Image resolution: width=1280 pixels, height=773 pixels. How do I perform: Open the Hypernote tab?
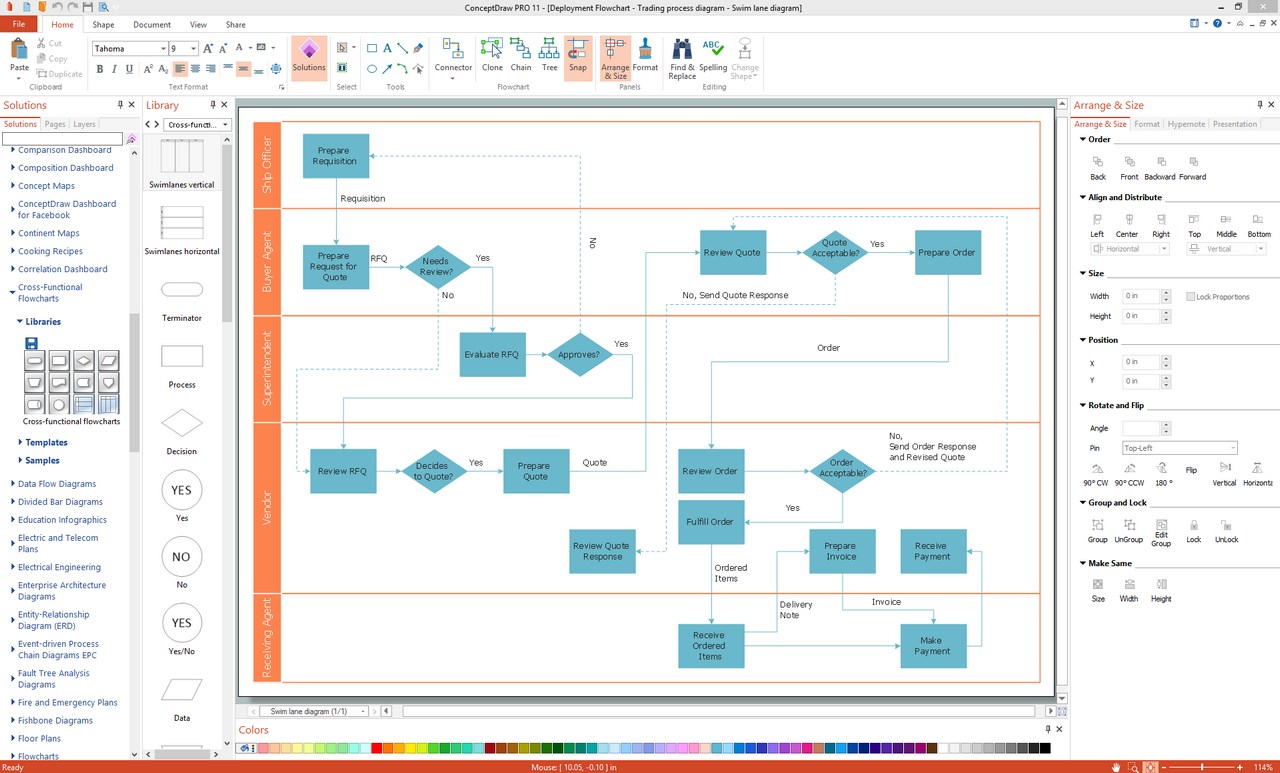(x=1186, y=124)
